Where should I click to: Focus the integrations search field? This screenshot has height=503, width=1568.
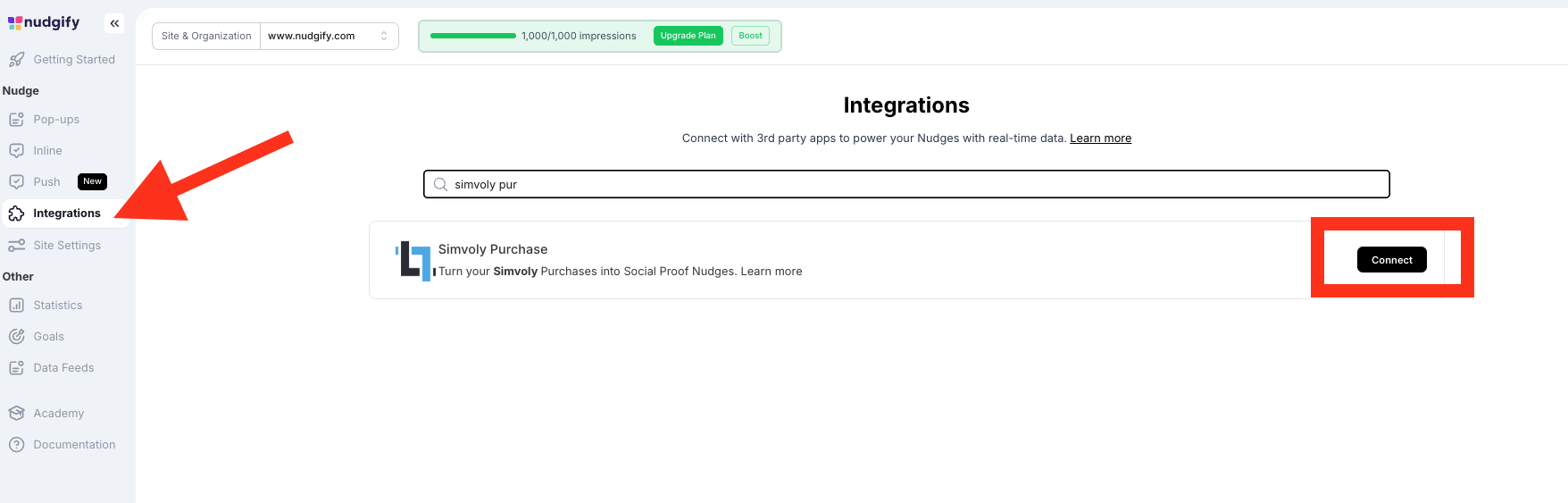906,185
